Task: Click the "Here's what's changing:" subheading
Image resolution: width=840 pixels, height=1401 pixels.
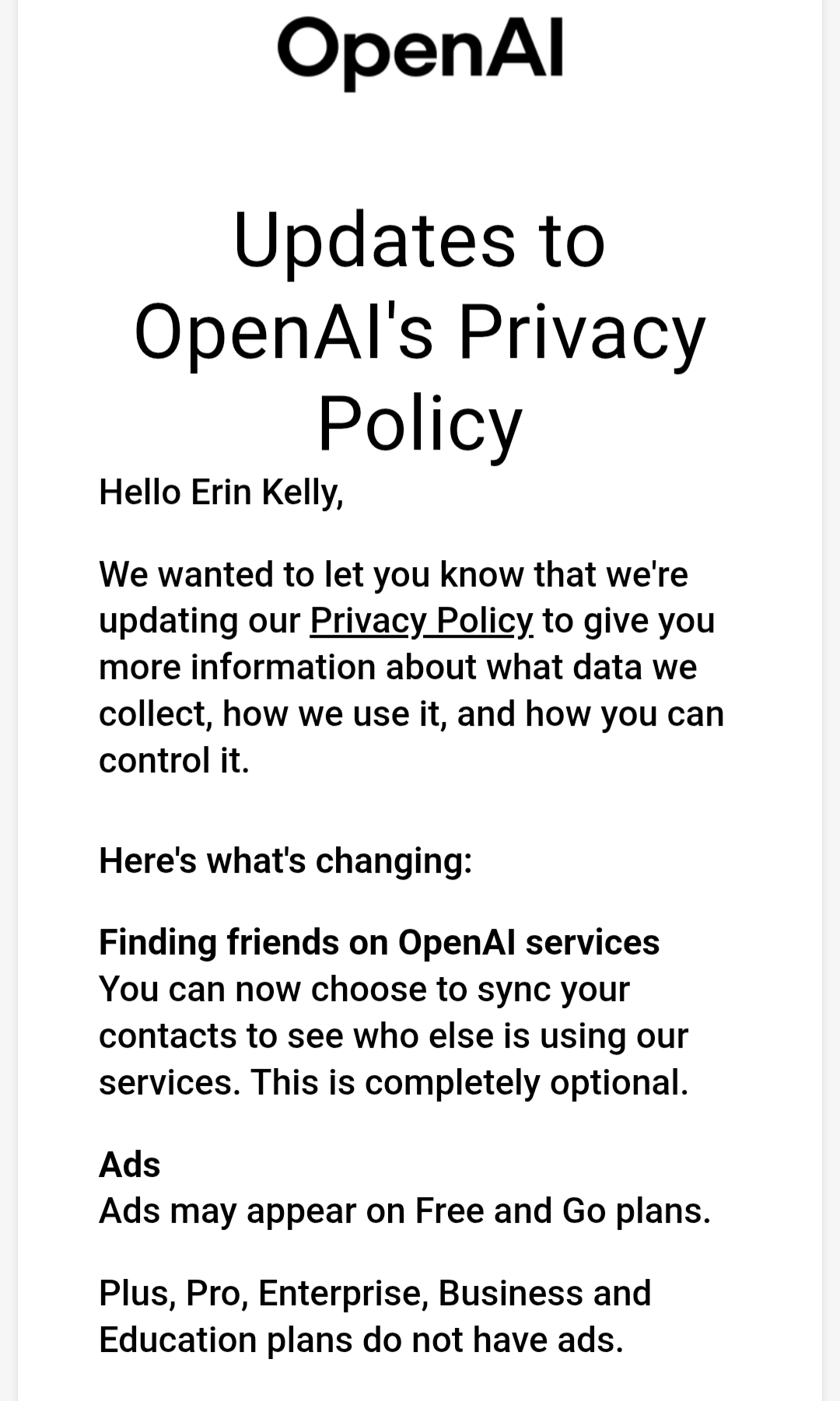Action: tap(285, 860)
